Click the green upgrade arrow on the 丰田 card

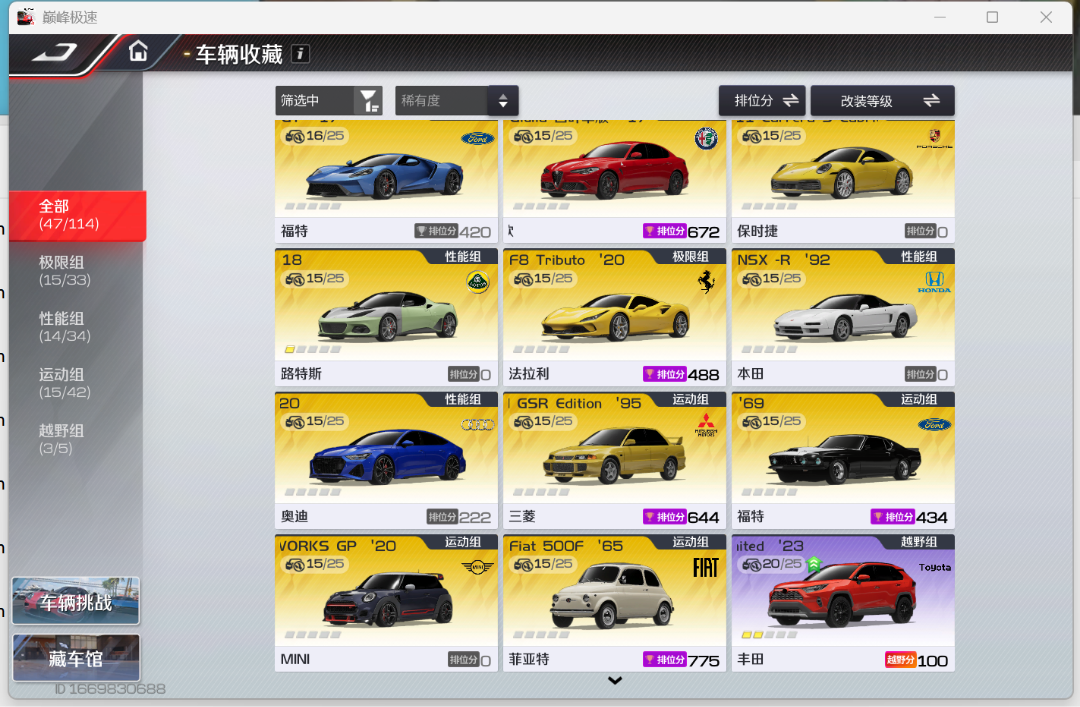click(813, 564)
